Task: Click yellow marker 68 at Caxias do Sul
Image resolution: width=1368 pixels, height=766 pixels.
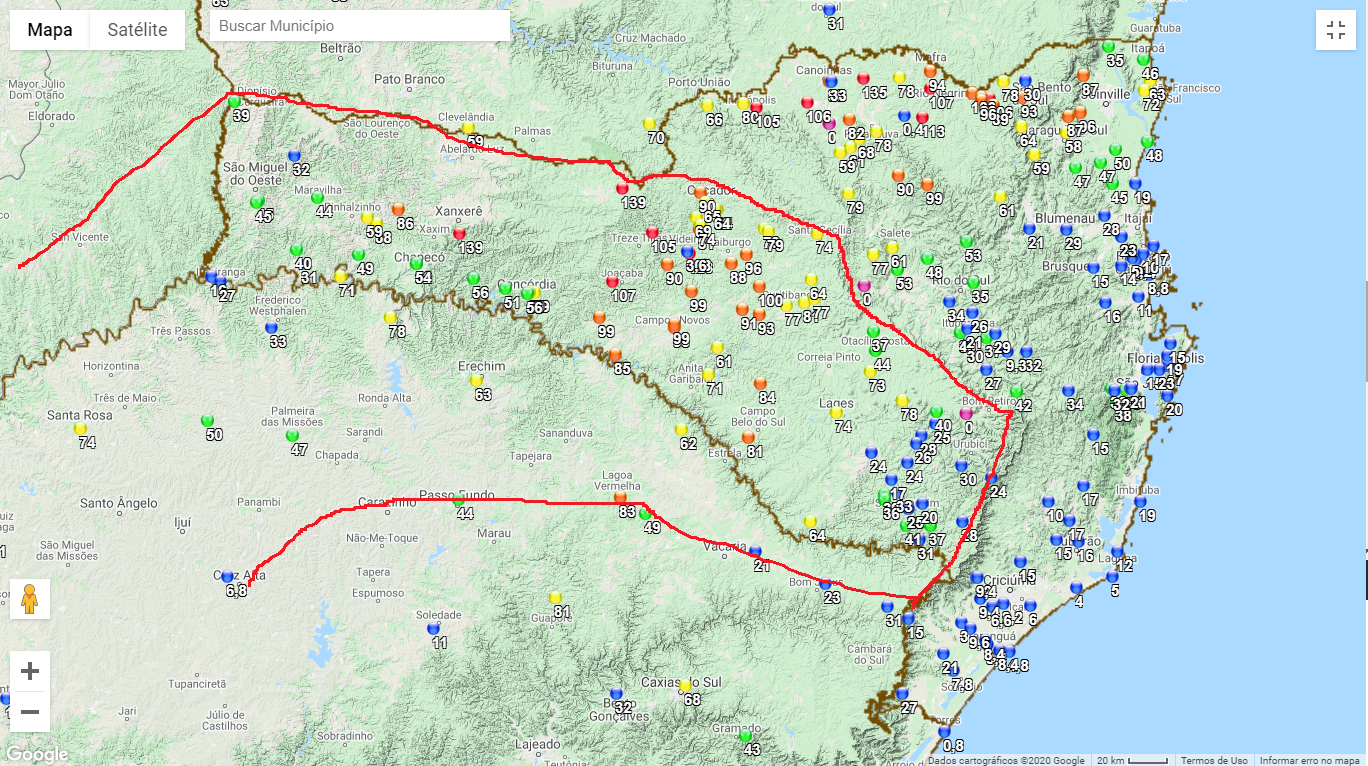Action: pyautogui.click(x=685, y=686)
